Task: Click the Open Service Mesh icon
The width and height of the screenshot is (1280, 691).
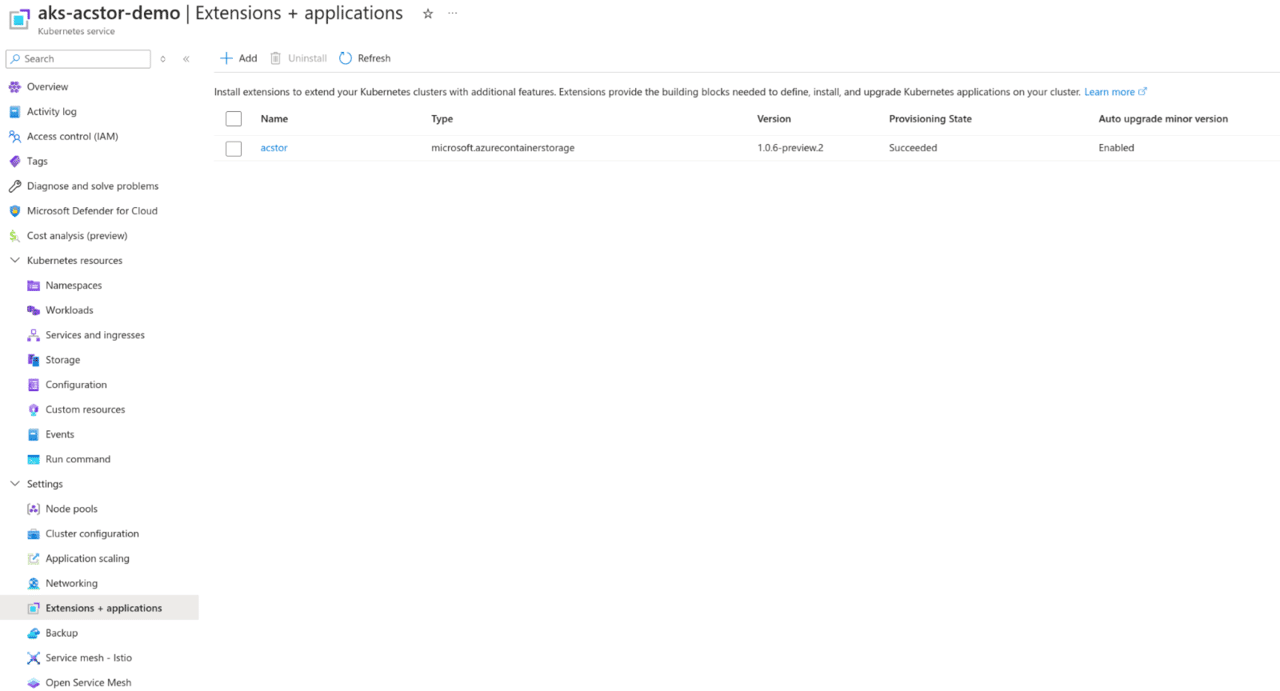Action: [x=33, y=683]
